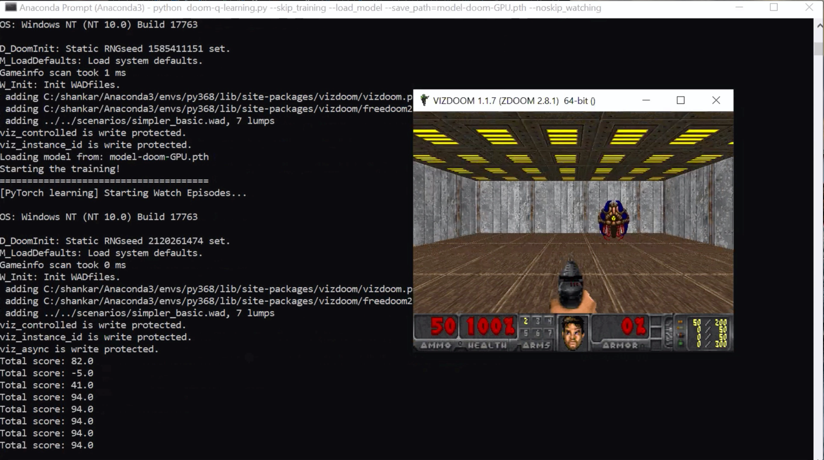Click the 100% health indicator in HUD
Image resolution: width=824 pixels, height=460 pixels.
490,326
